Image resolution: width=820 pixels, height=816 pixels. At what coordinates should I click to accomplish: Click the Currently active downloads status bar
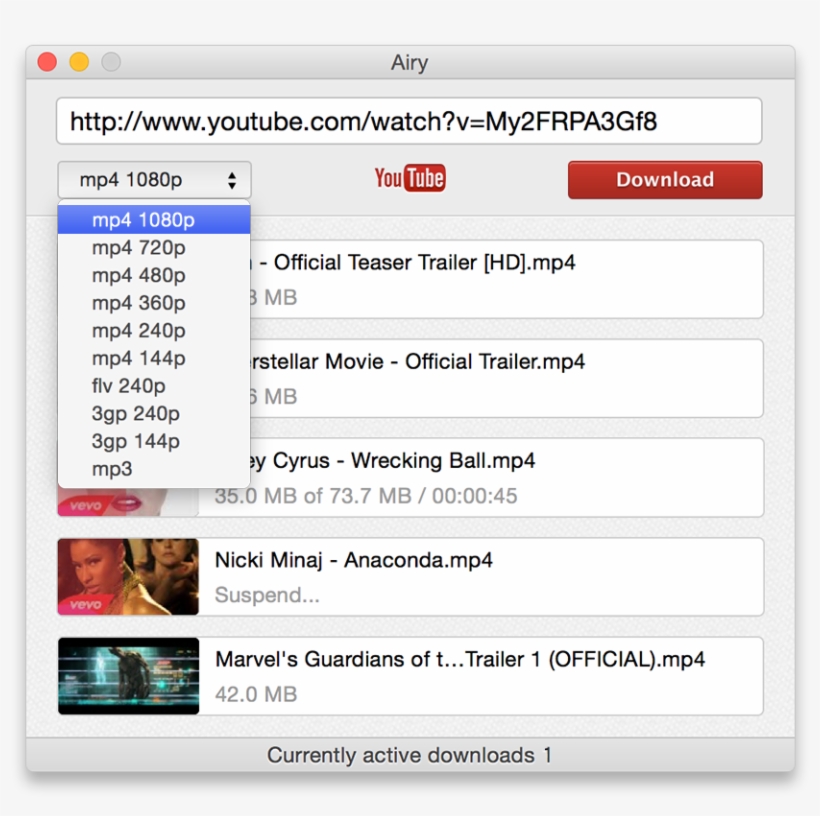(409, 755)
